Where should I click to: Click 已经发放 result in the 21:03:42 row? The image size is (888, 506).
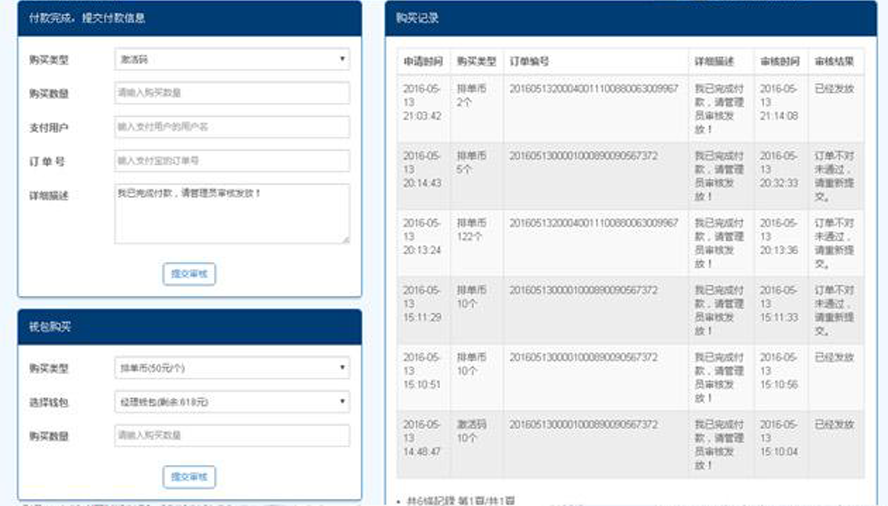pyautogui.click(x=834, y=89)
